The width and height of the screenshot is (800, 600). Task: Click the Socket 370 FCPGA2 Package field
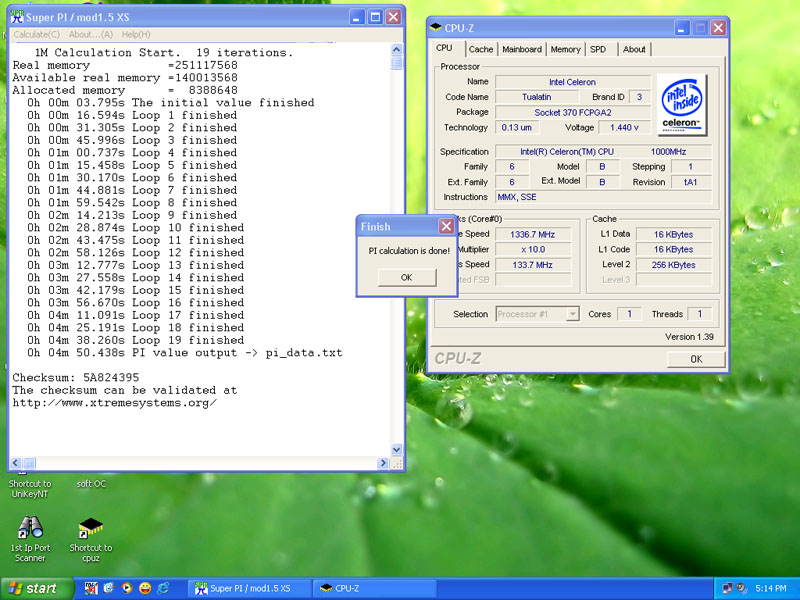[x=572, y=112]
